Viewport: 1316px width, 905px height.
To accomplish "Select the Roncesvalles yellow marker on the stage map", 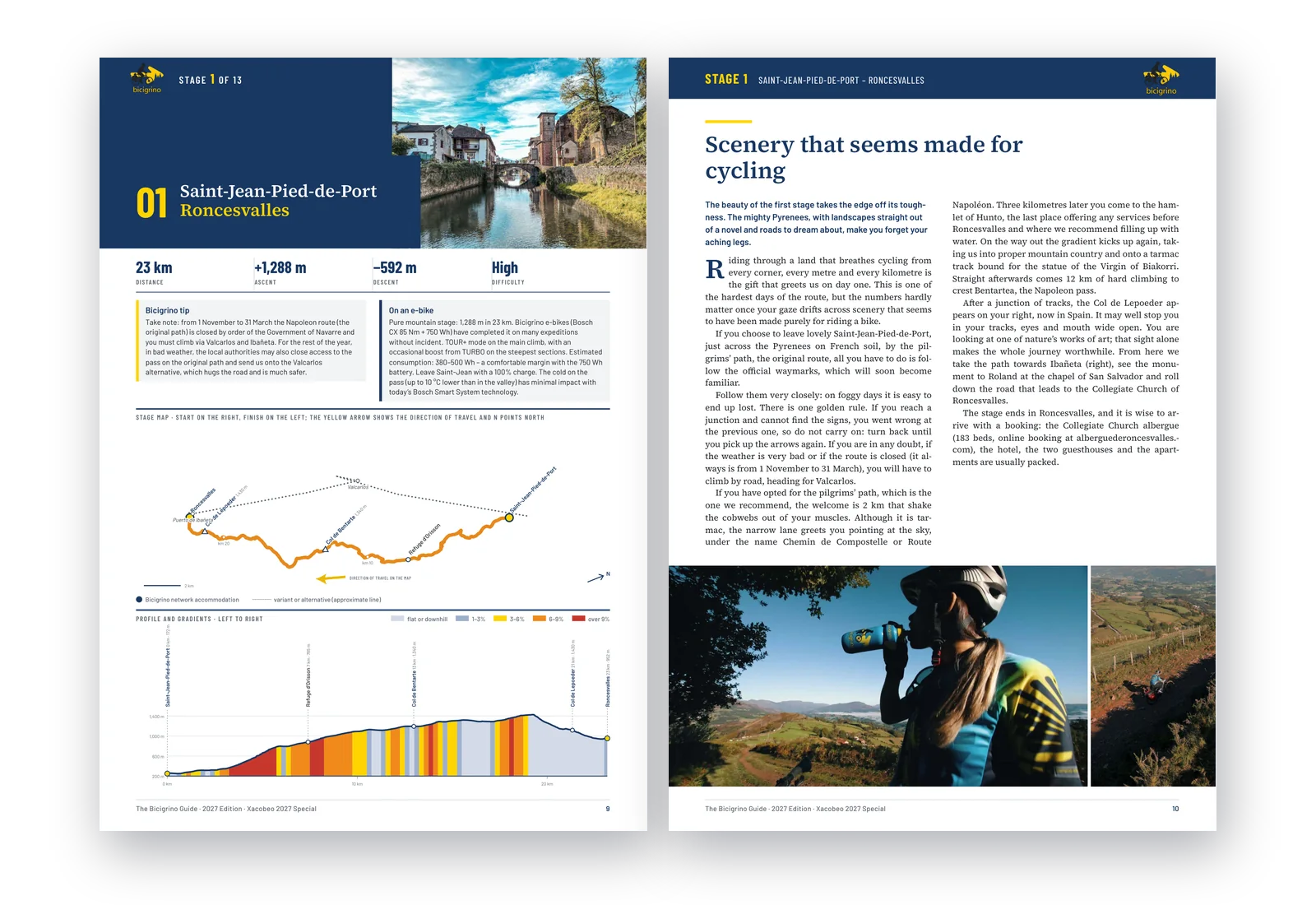I will click(190, 516).
